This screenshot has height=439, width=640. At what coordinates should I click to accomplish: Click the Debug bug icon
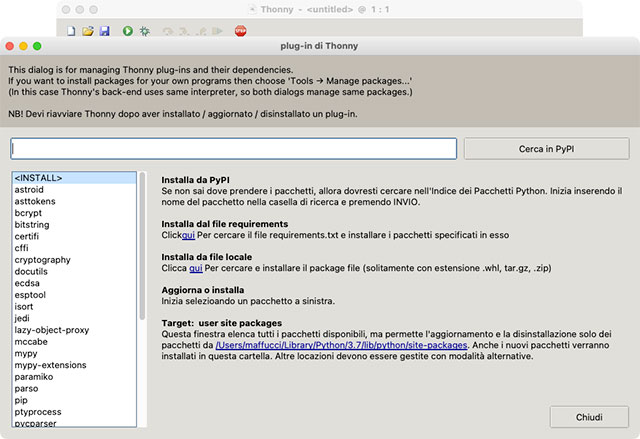[x=146, y=32]
